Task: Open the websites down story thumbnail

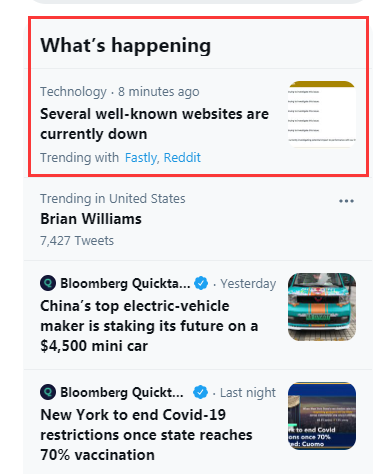Action: pos(322,114)
